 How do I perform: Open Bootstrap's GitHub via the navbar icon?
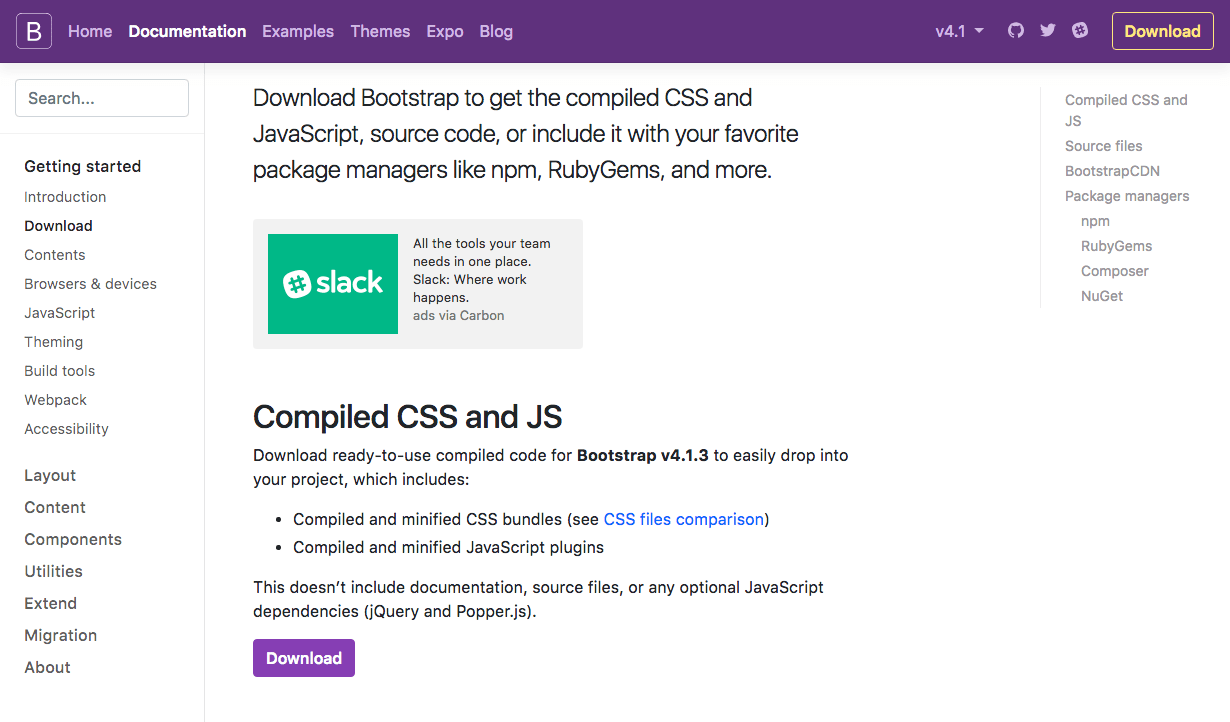tap(1015, 31)
